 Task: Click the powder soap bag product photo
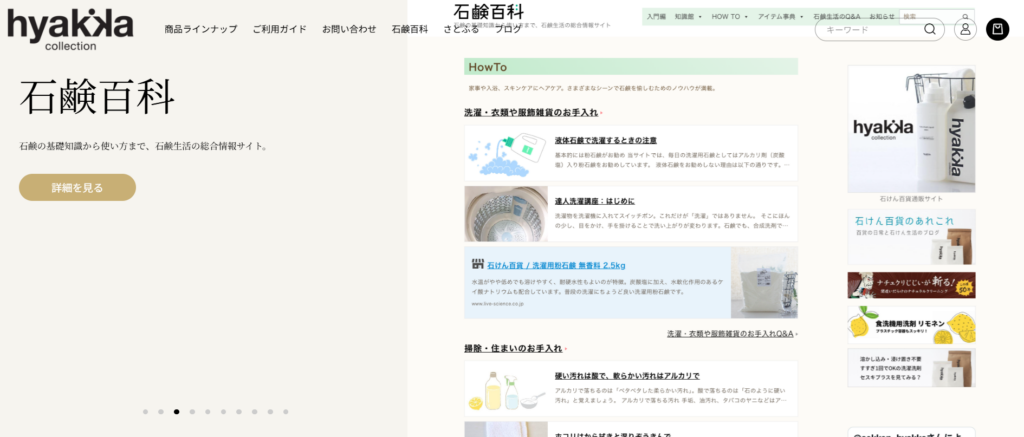pyautogui.click(x=763, y=282)
